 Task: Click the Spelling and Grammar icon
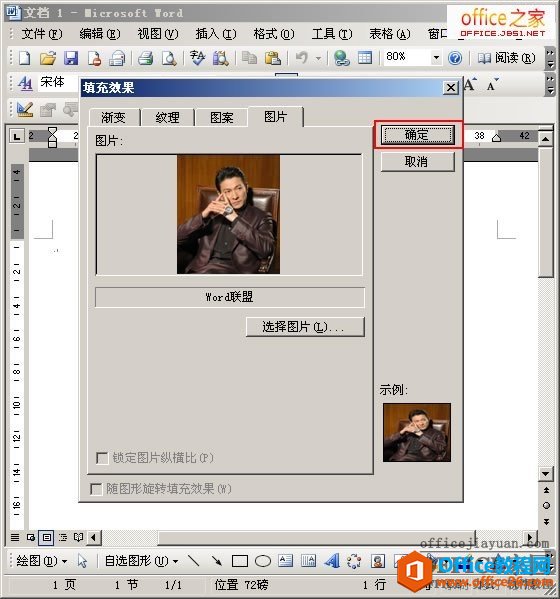197,58
